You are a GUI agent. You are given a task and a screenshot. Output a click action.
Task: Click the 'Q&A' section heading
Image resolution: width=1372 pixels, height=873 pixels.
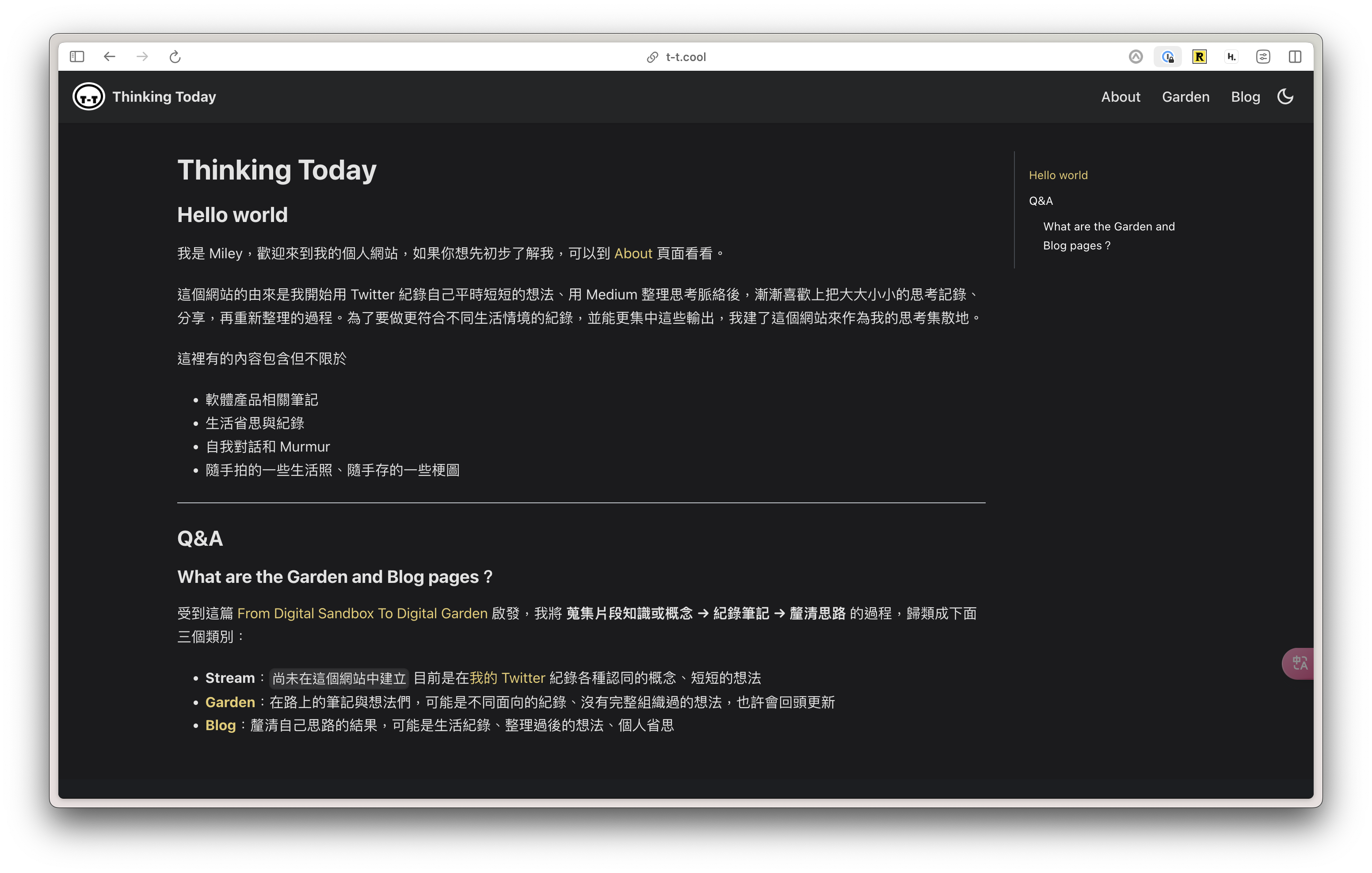coord(200,538)
